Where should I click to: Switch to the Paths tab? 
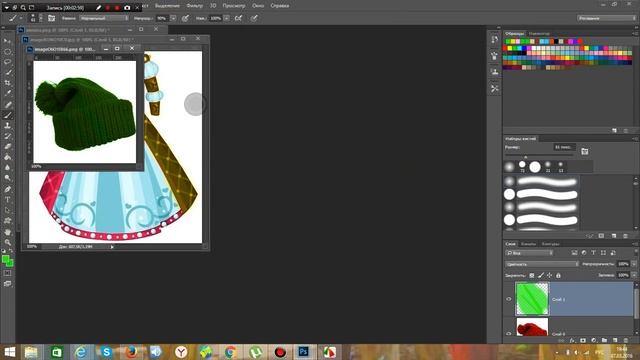pyautogui.click(x=550, y=244)
